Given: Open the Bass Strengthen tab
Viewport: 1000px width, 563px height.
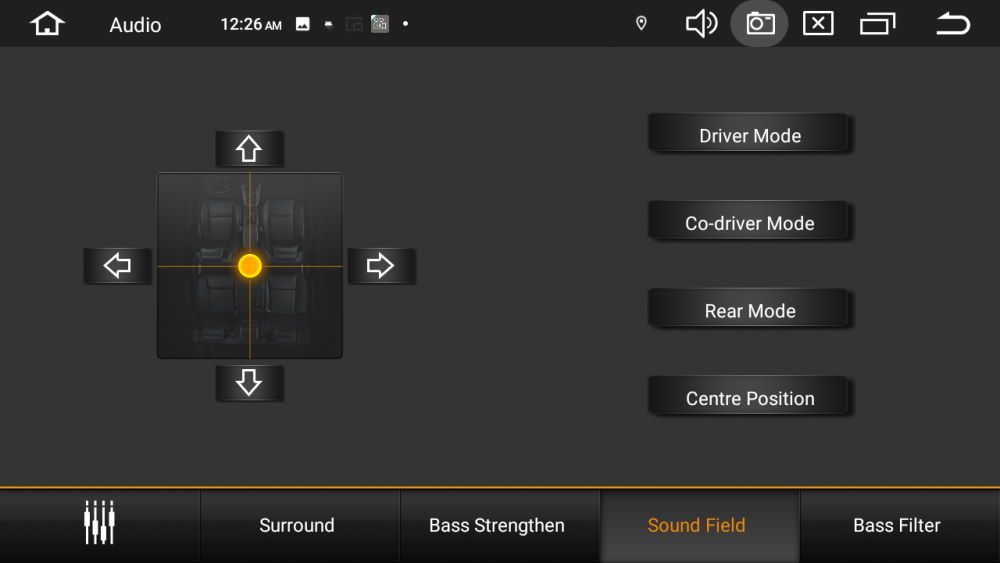Looking at the screenshot, I should pyautogui.click(x=497, y=525).
